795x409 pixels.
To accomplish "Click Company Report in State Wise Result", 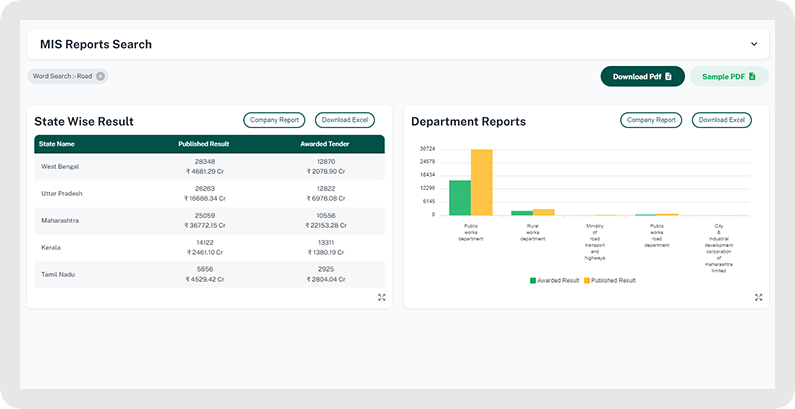I will [274, 120].
